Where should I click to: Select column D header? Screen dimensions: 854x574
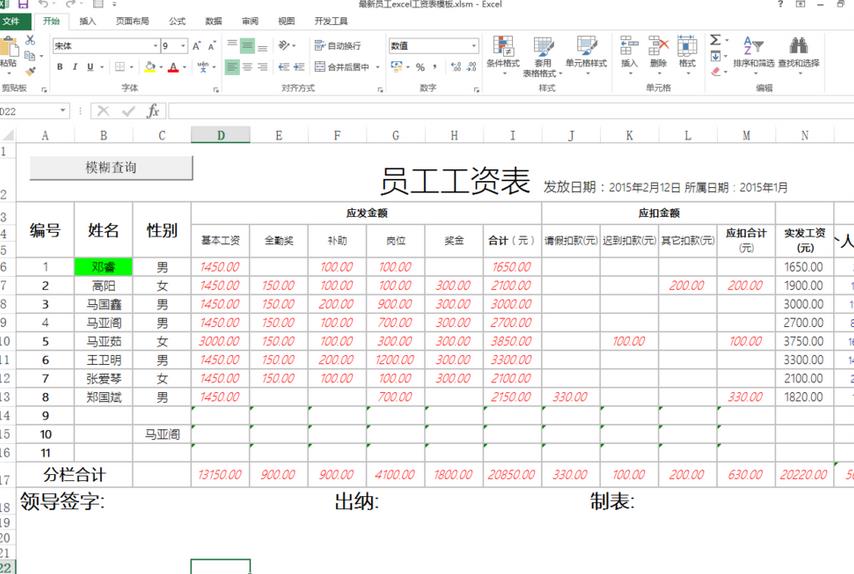221,135
